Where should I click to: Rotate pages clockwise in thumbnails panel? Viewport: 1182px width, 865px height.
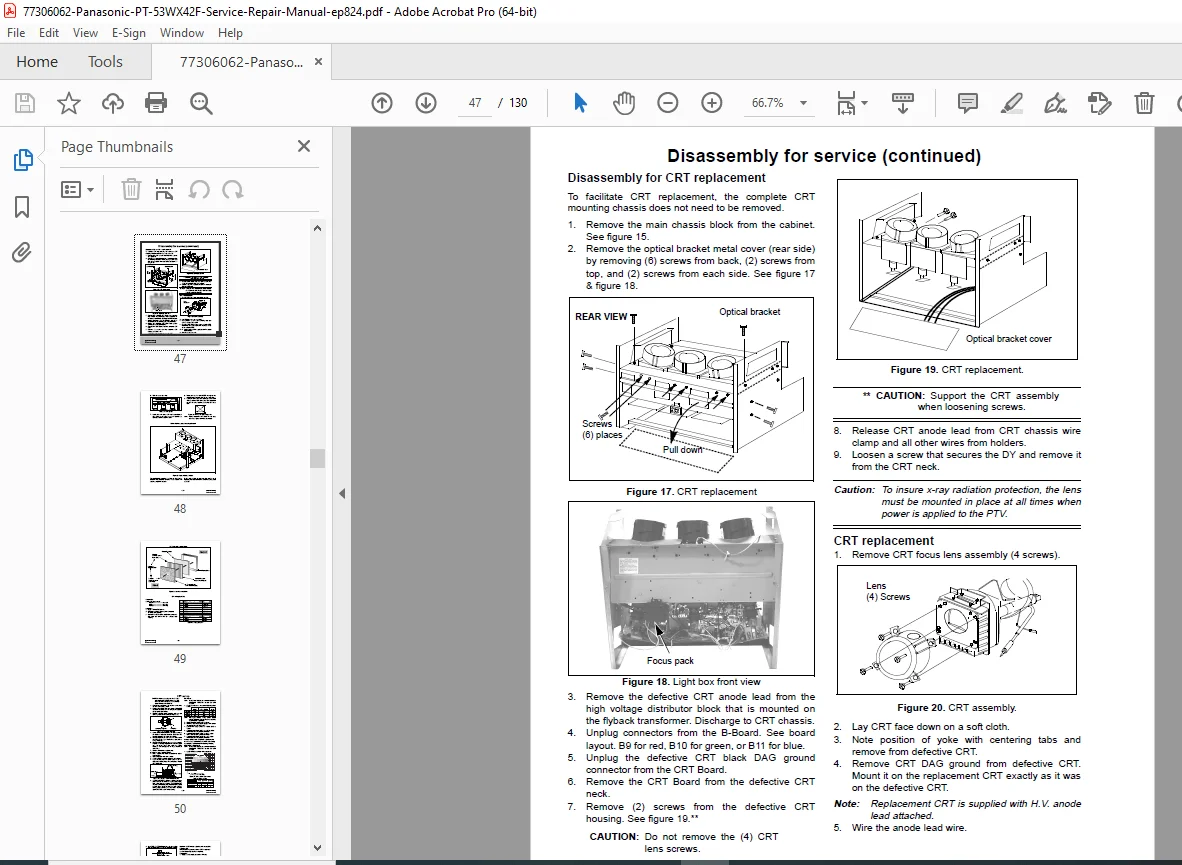point(233,189)
